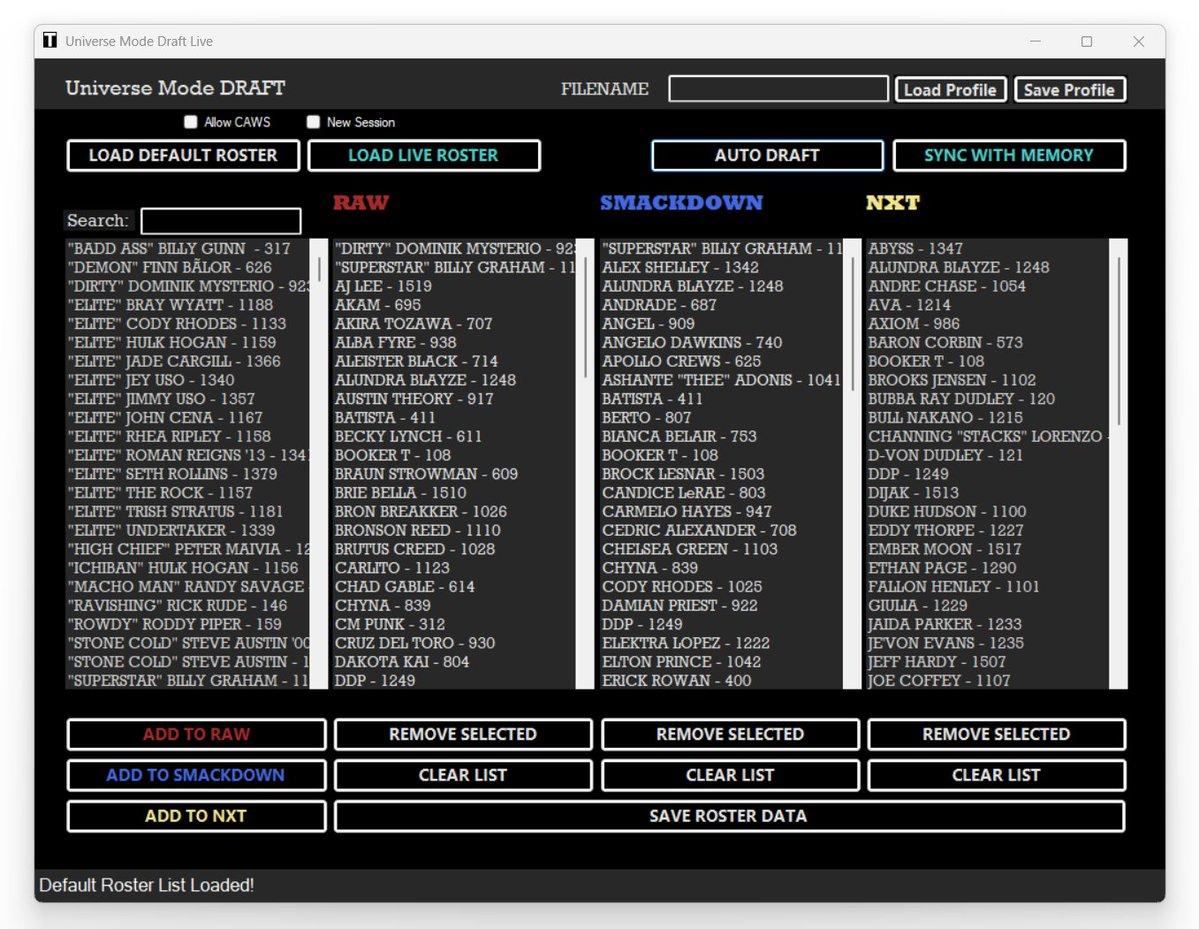The height and width of the screenshot is (929, 1199).
Task: Start the AUTO DRAFT
Action: tap(767, 155)
